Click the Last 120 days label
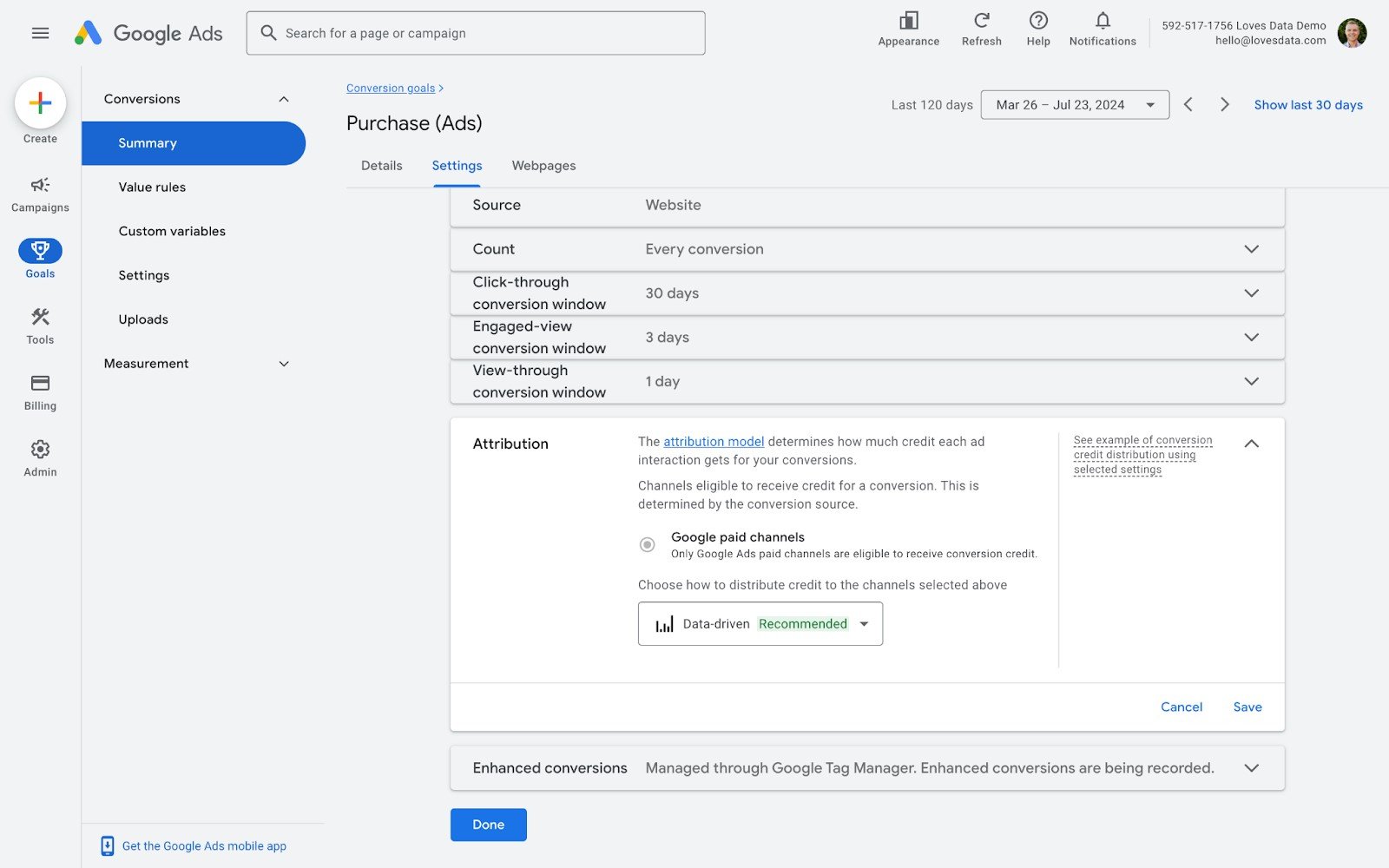 click(931, 105)
